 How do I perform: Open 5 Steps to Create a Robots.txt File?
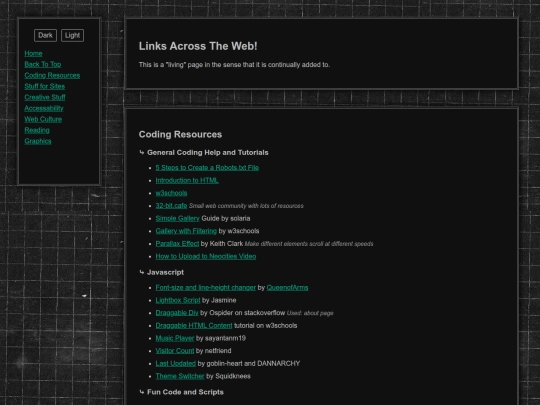[x=207, y=168]
